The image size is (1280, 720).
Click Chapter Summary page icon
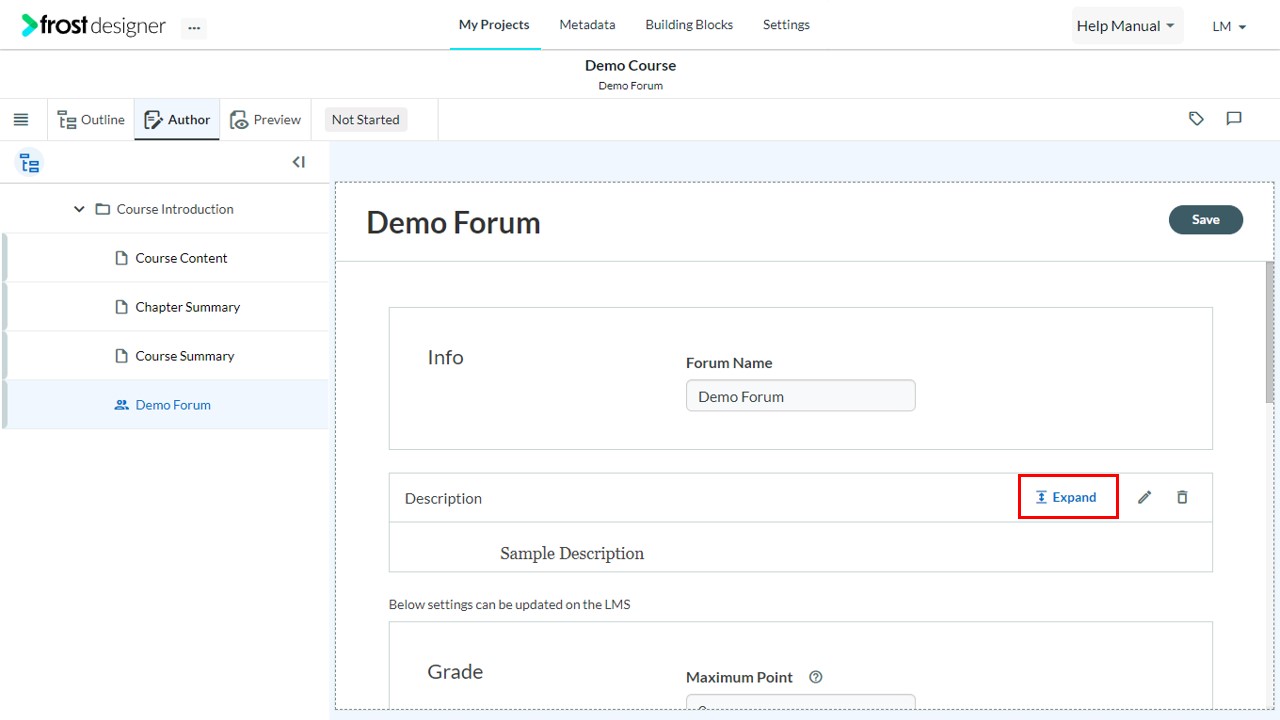click(122, 307)
